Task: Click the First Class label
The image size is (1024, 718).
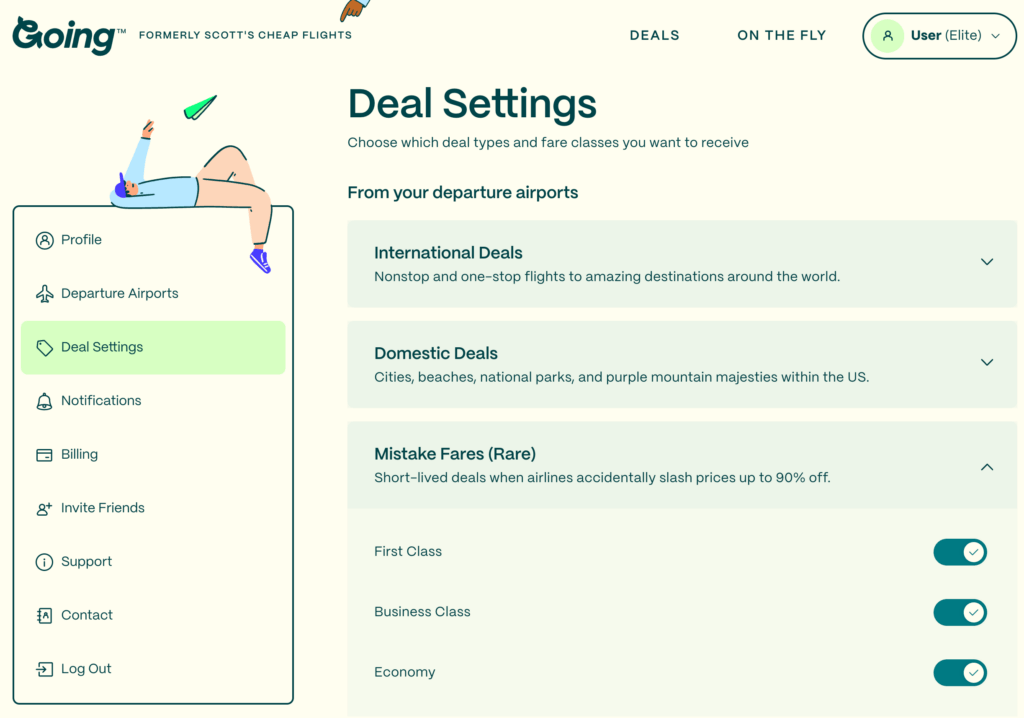Action: (x=408, y=551)
